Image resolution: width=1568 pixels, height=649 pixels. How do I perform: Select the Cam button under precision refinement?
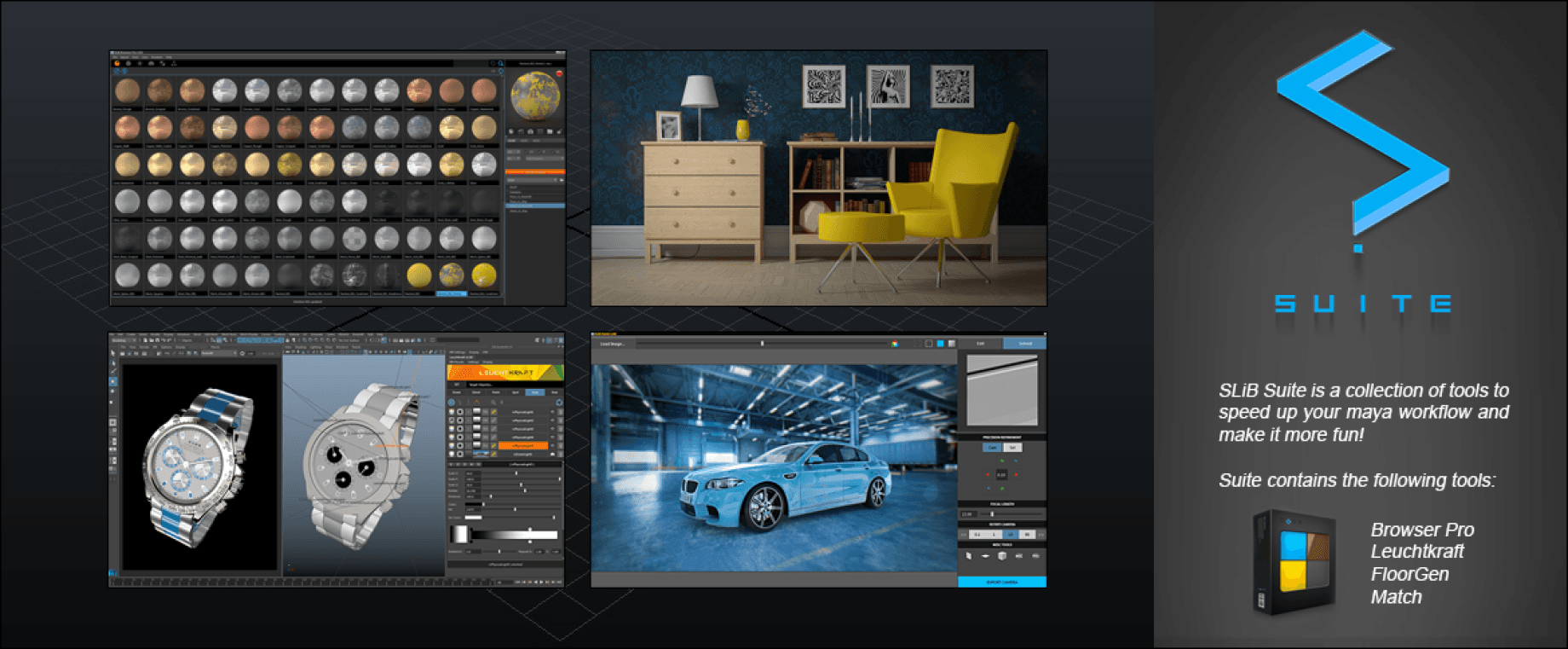(992, 448)
